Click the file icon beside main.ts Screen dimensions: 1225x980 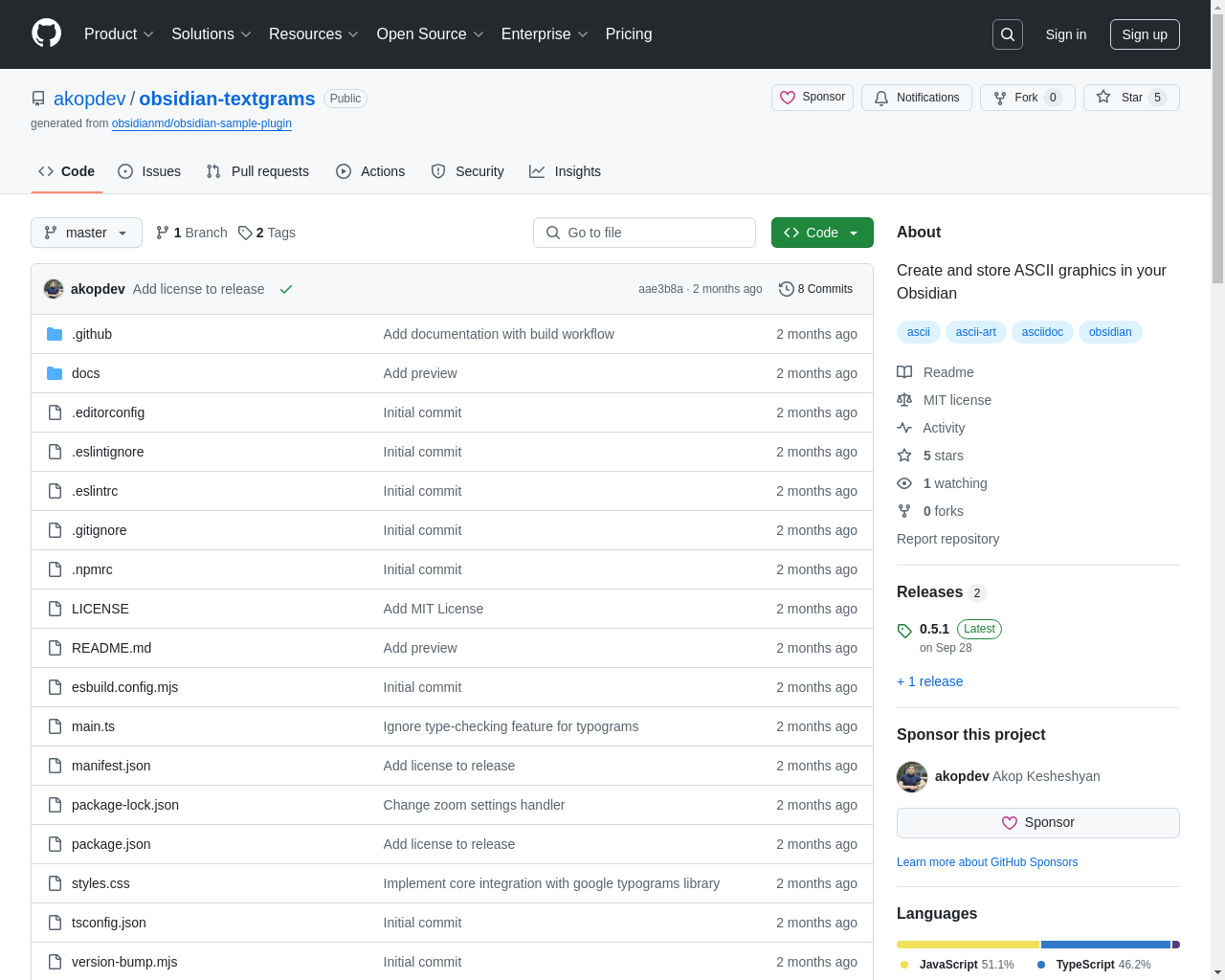pos(55,726)
